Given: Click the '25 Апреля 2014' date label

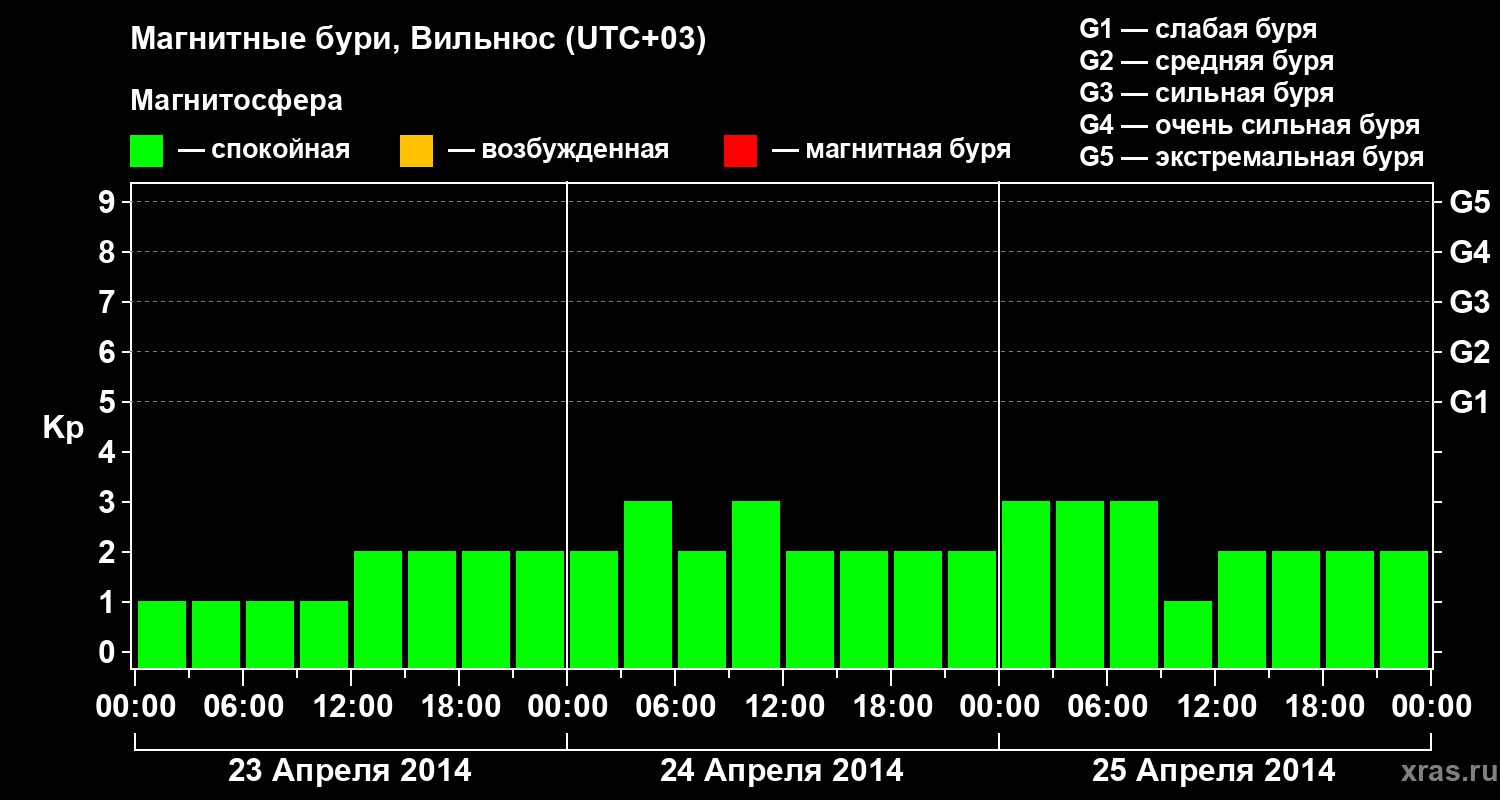Looking at the screenshot, I should (1214, 770).
